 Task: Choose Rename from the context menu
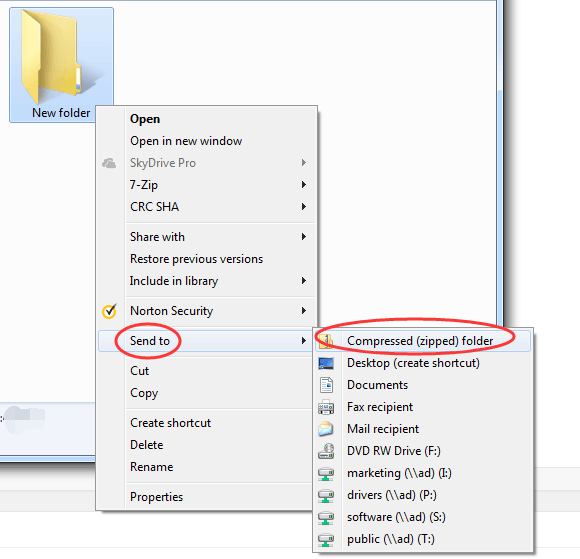[206, 467]
